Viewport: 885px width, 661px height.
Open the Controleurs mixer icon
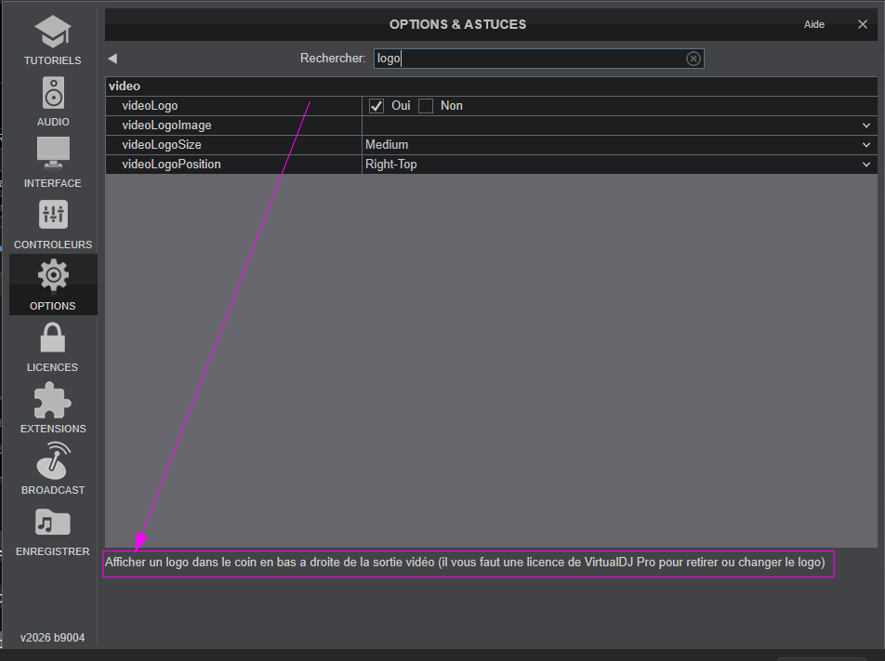53,216
